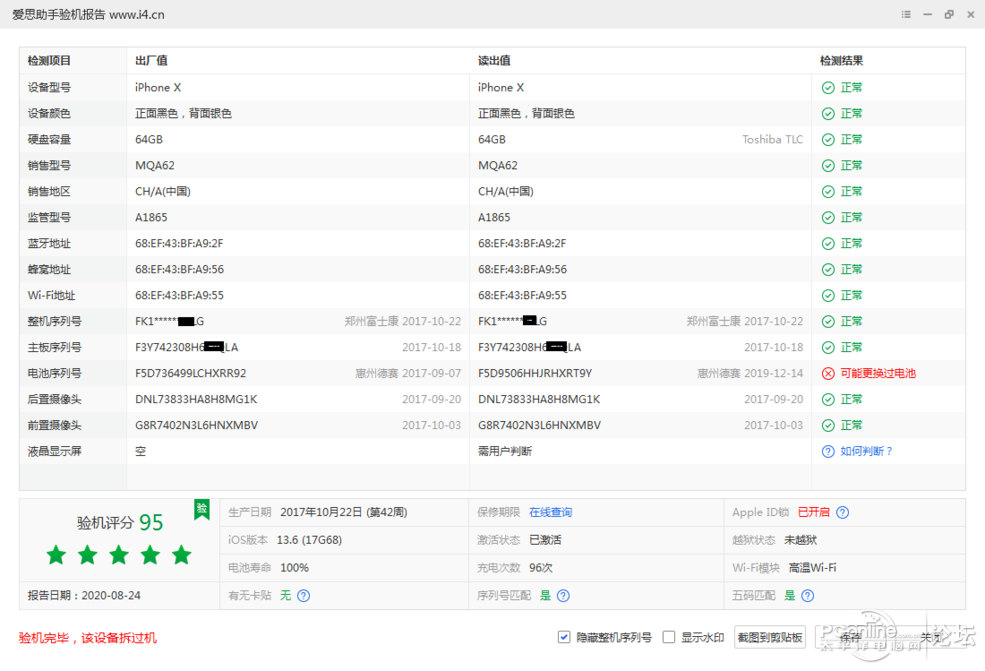Click the help icon next to 有无卡贴
Viewport: 985px width, 671px height.
pos(303,596)
